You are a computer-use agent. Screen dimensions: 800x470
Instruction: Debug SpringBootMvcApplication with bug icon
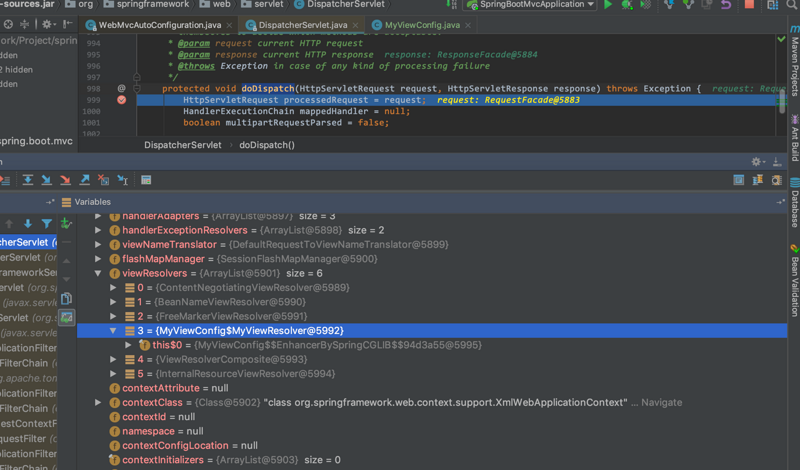point(627,5)
